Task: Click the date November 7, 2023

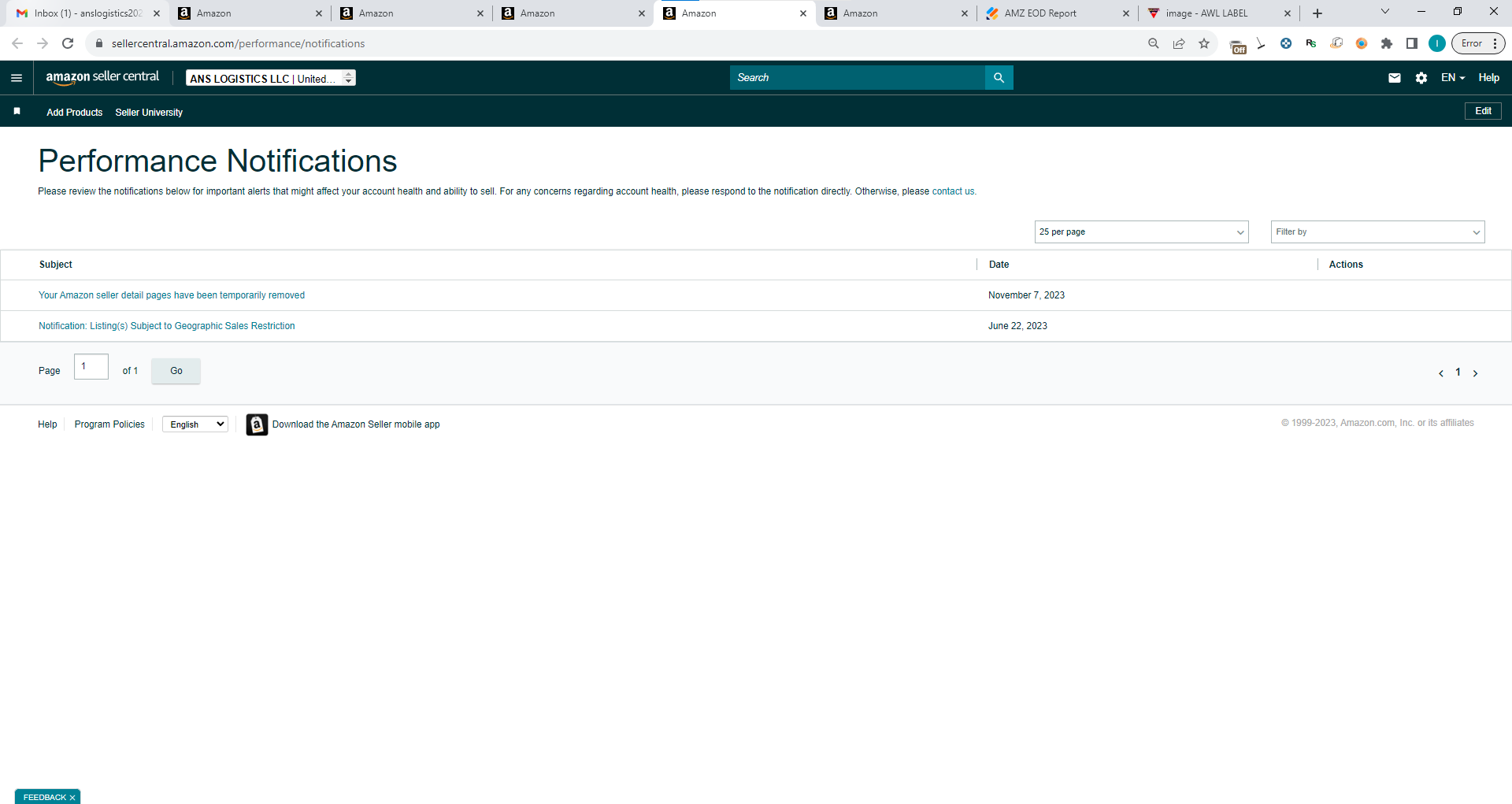Action: (1026, 295)
